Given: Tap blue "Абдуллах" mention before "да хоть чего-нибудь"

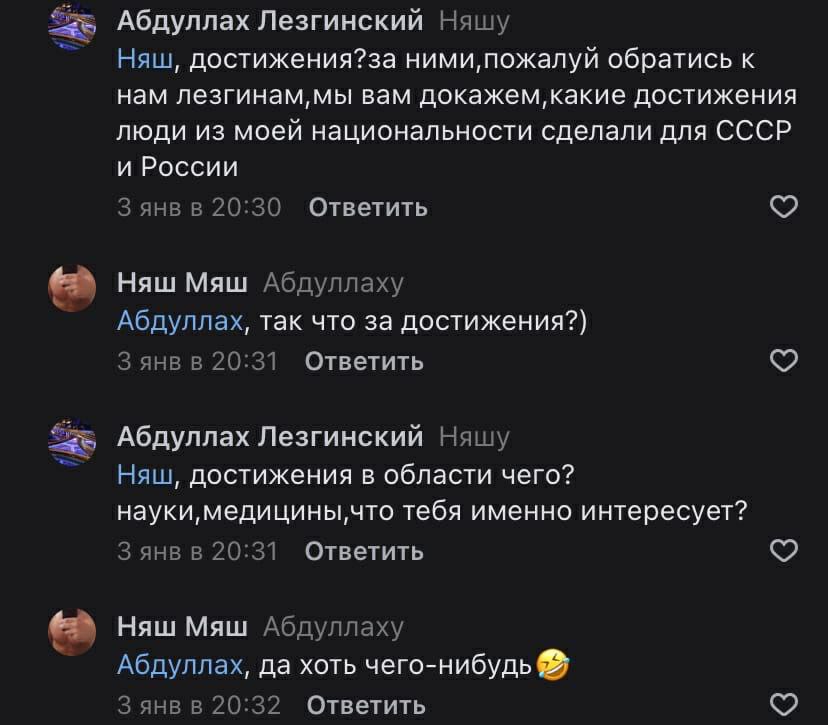Looking at the screenshot, I should tap(180, 664).
